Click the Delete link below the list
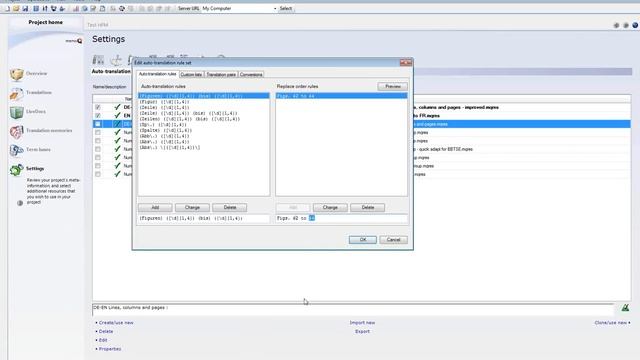Viewport: 640px width, 360px height. pyautogui.click(x=106, y=331)
